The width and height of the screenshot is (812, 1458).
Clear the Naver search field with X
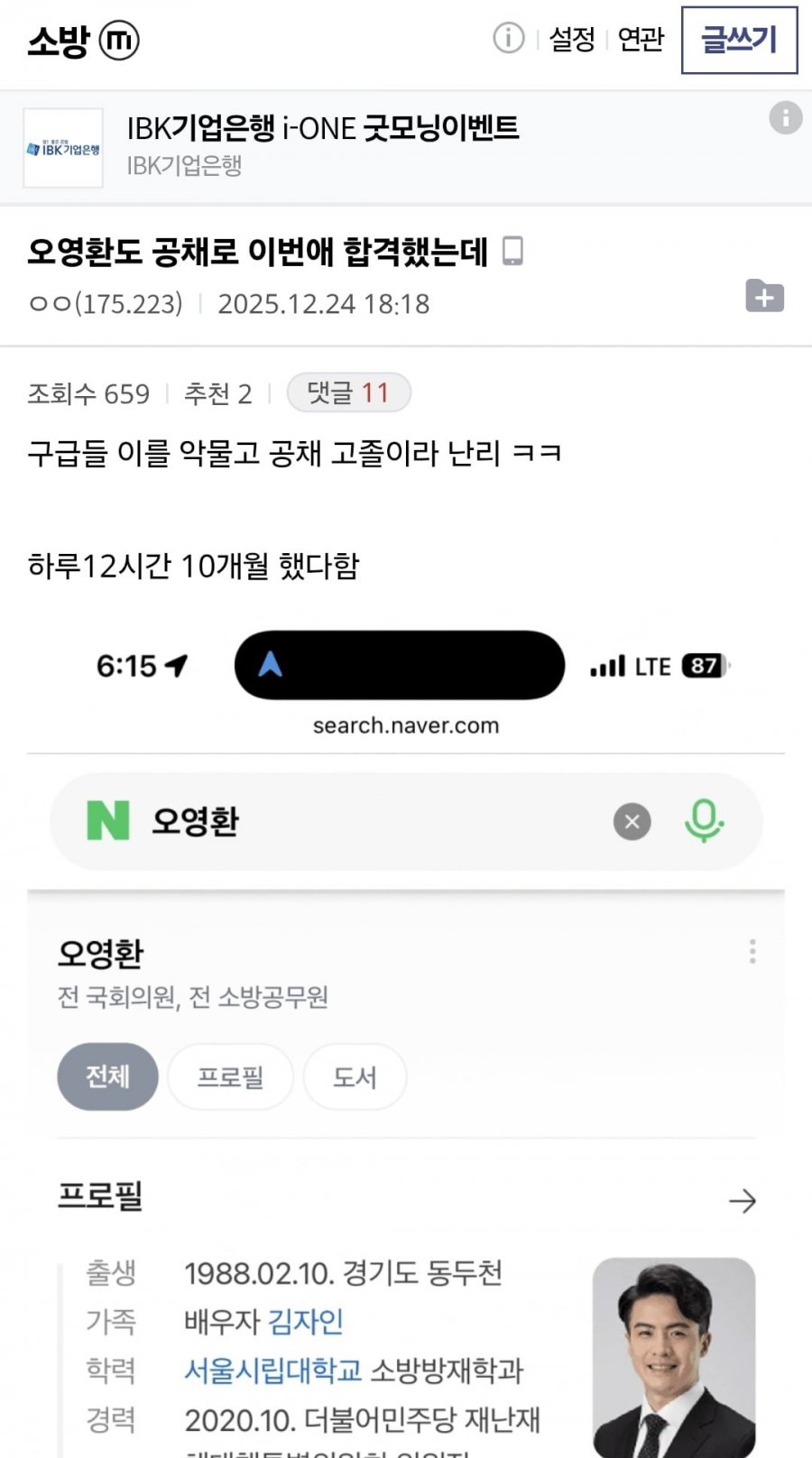pyautogui.click(x=632, y=821)
